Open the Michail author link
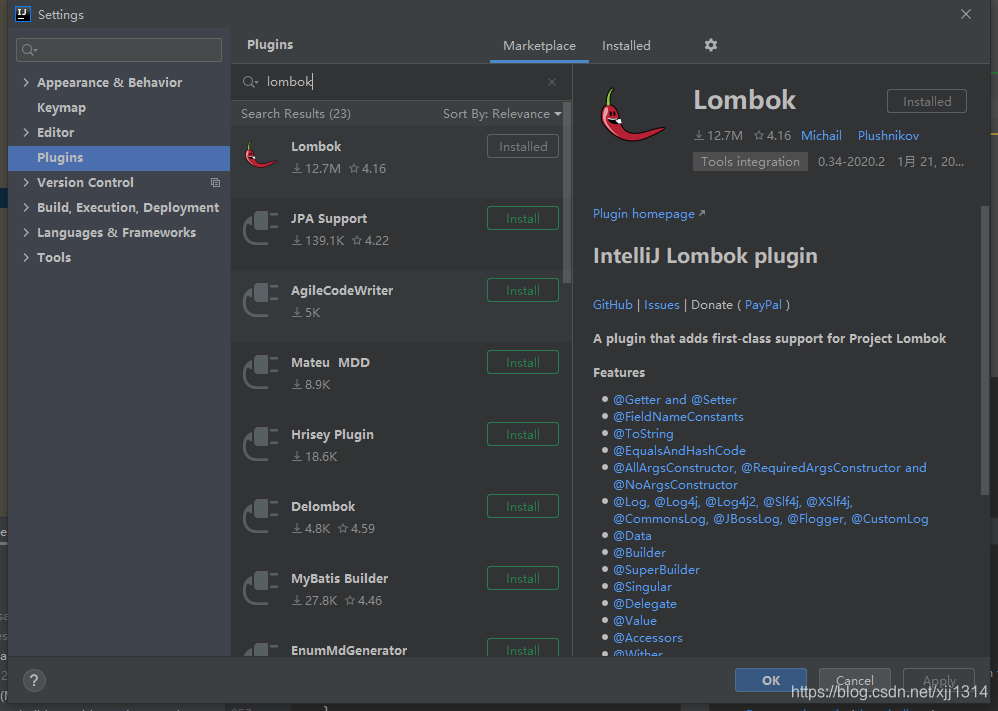The image size is (998, 711). pyautogui.click(x=821, y=136)
